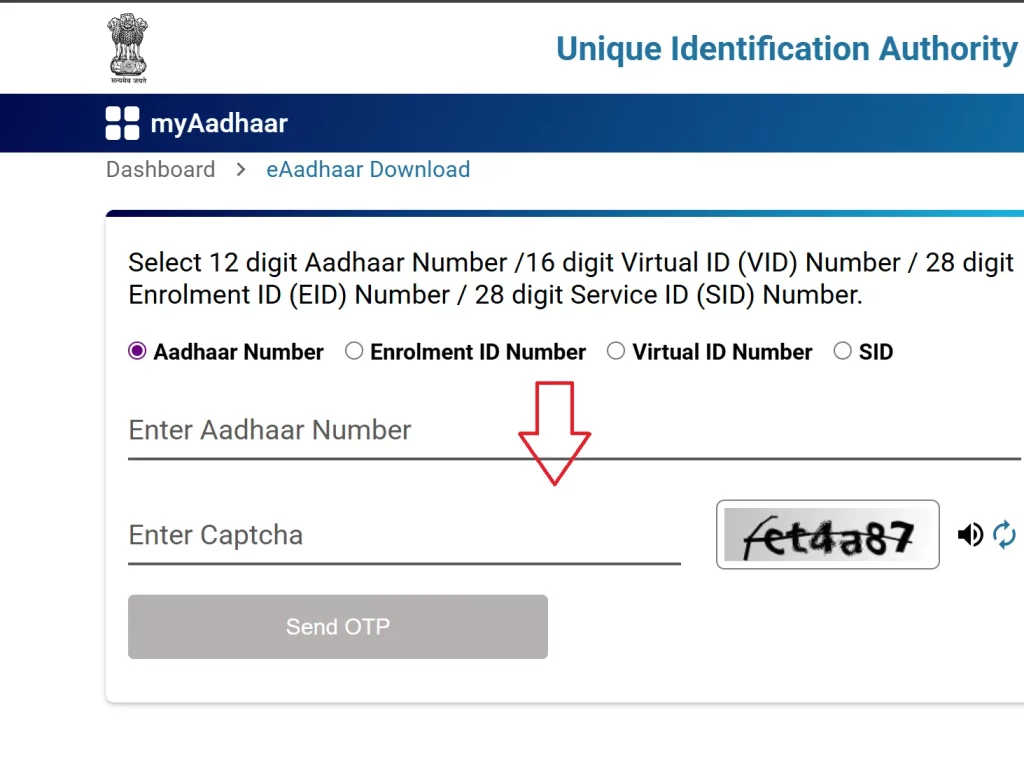Click the eAadhaar Download breadcrumb
This screenshot has width=1024, height=764.
click(x=368, y=169)
